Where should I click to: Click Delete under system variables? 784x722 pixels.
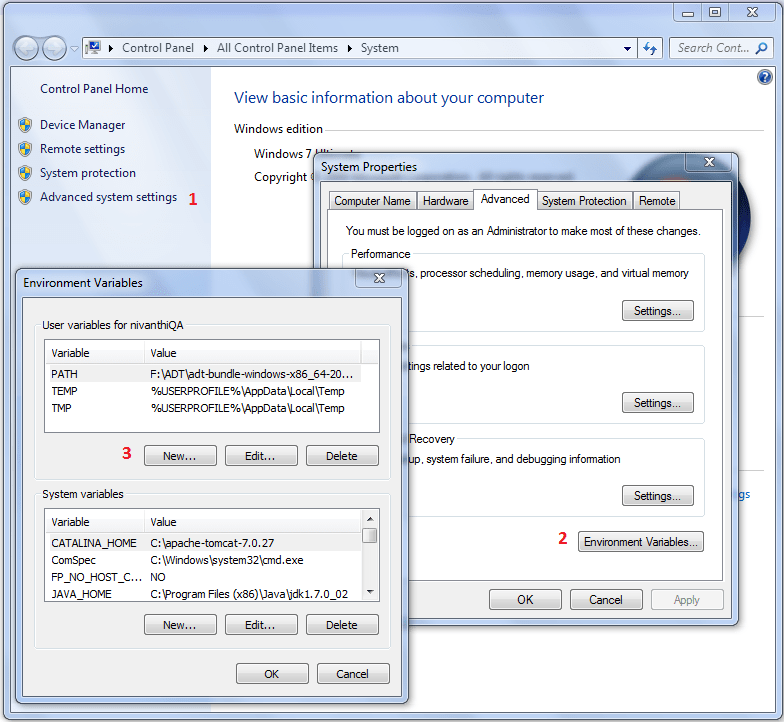tap(342, 625)
